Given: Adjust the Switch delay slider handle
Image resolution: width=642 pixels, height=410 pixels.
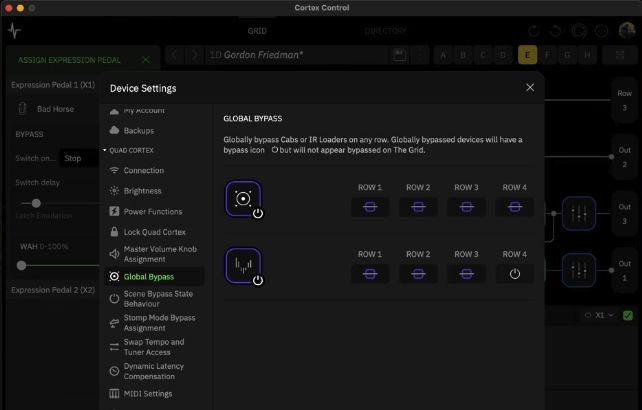Looking at the screenshot, I should click(36, 203).
